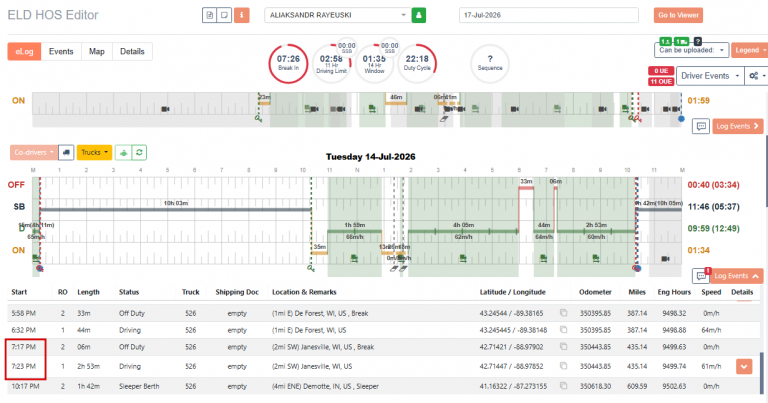Sort by the Start column header

point(19,292)
